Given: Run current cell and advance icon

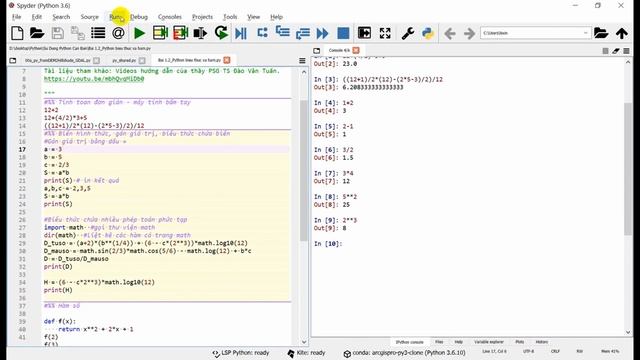Looking at the screenshot, I should (x=180, y=33).
